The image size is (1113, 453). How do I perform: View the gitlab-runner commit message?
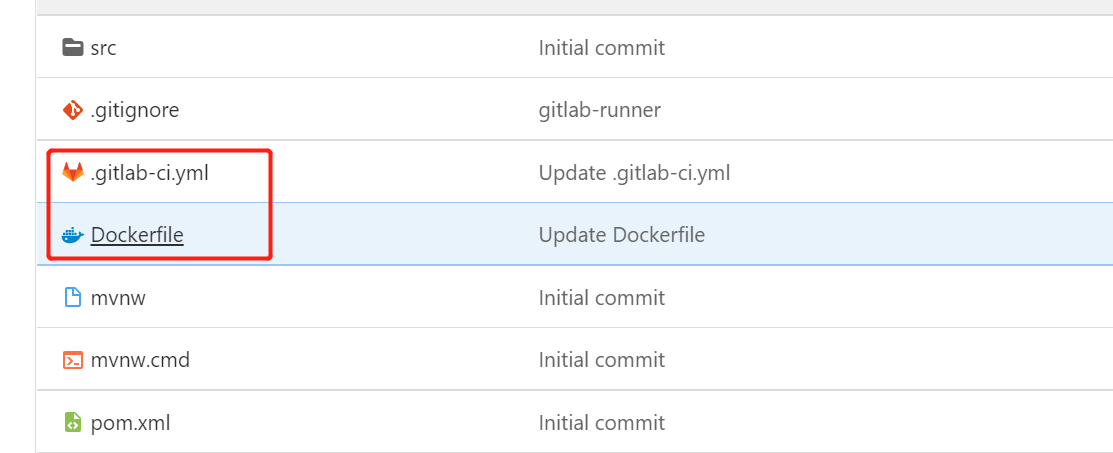[x=600, y=110]
